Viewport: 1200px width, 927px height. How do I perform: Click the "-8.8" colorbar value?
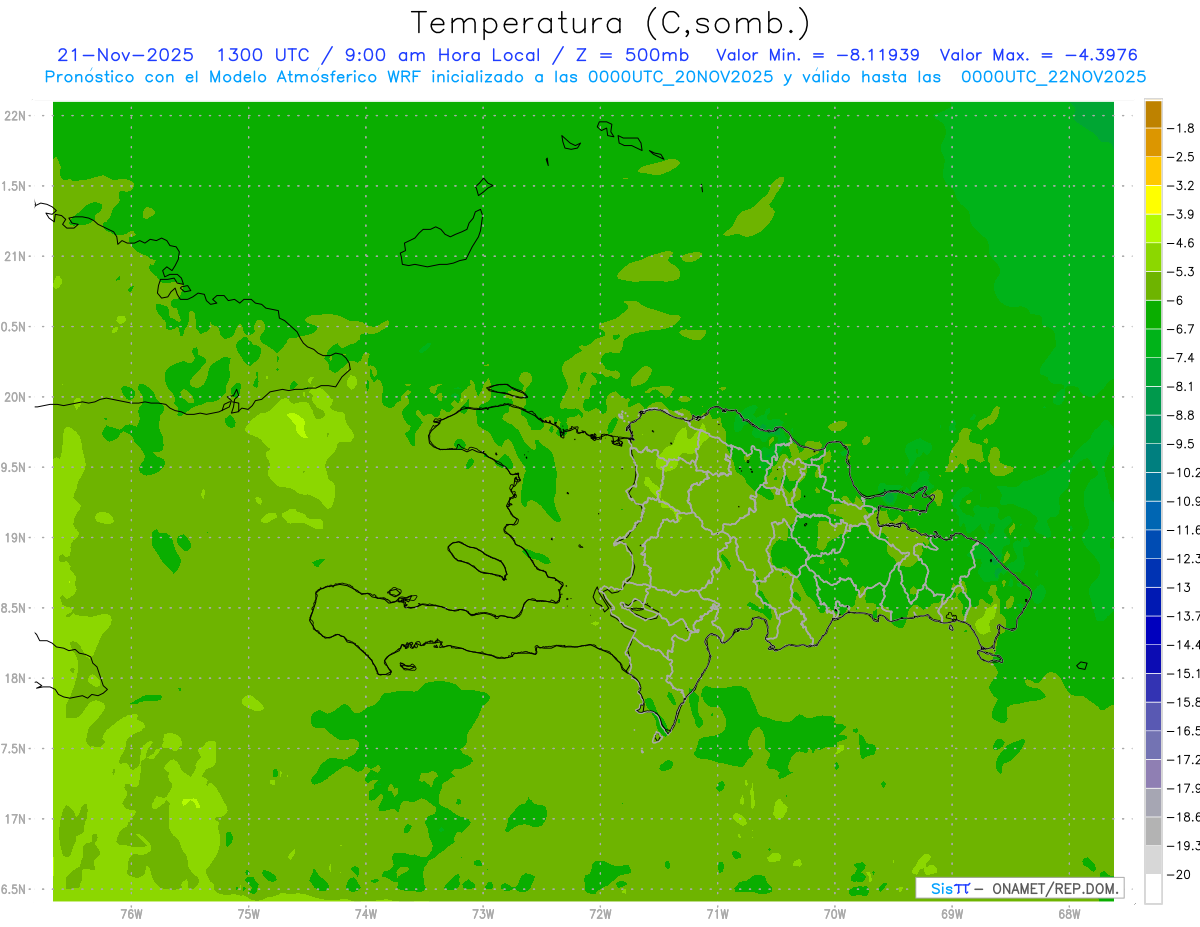point(1182,415)
